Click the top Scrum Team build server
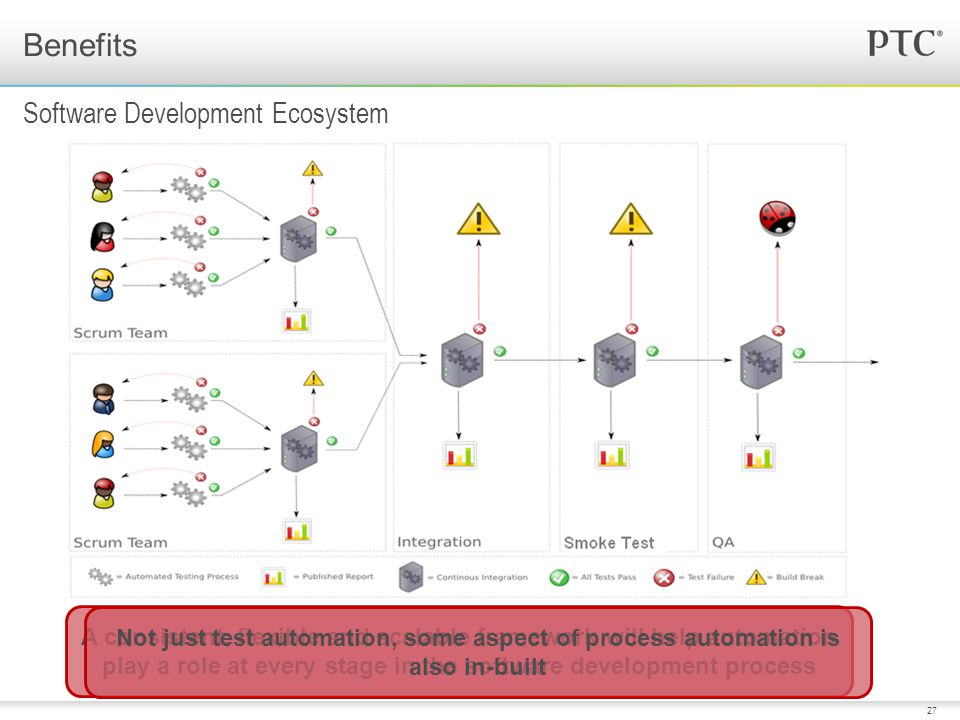This screenshot has height=720, width=960. coord(298,239)
